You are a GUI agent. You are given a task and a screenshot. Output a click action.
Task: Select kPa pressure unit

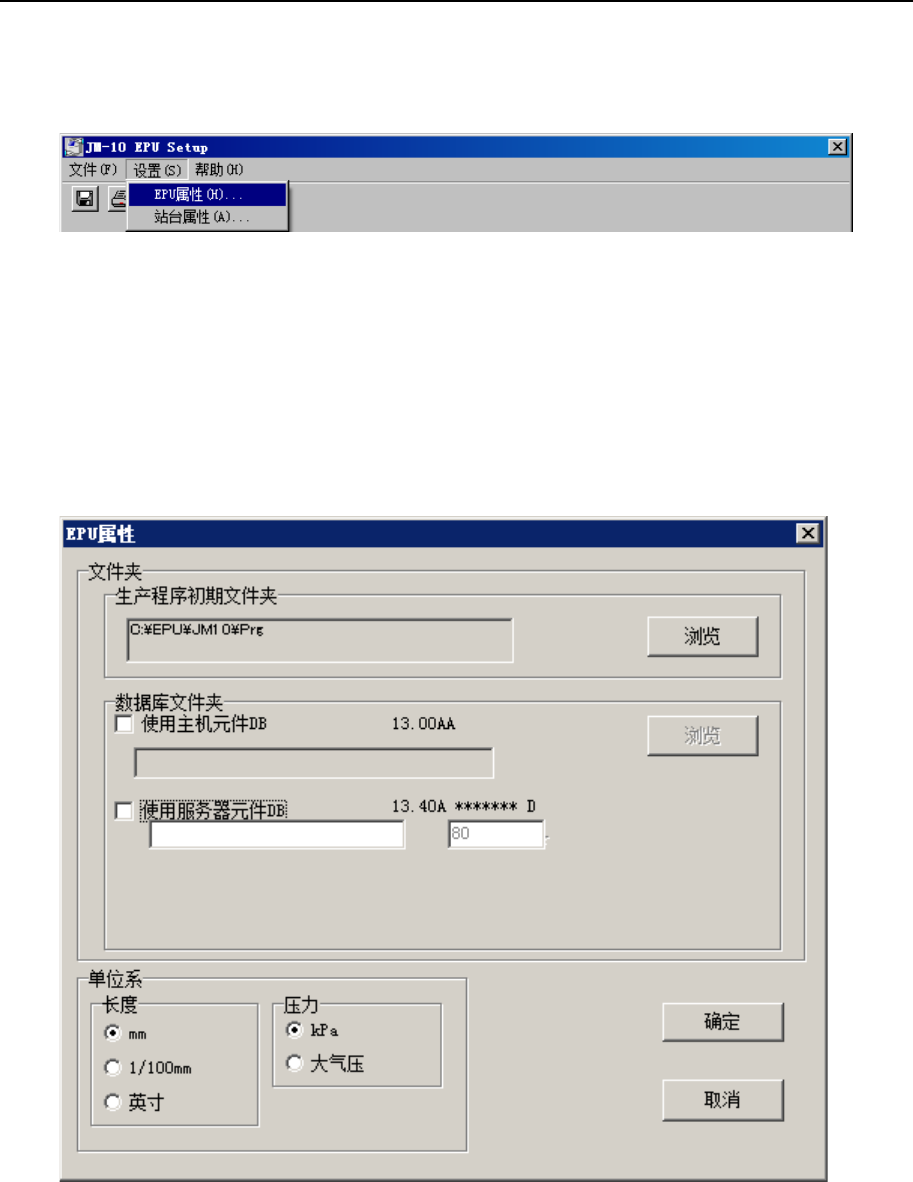295,1030
